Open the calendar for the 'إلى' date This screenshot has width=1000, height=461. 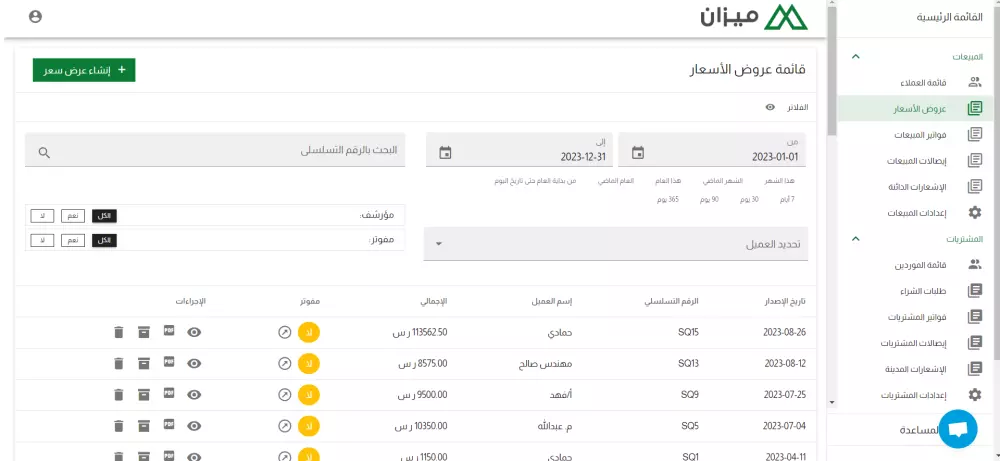445,153
